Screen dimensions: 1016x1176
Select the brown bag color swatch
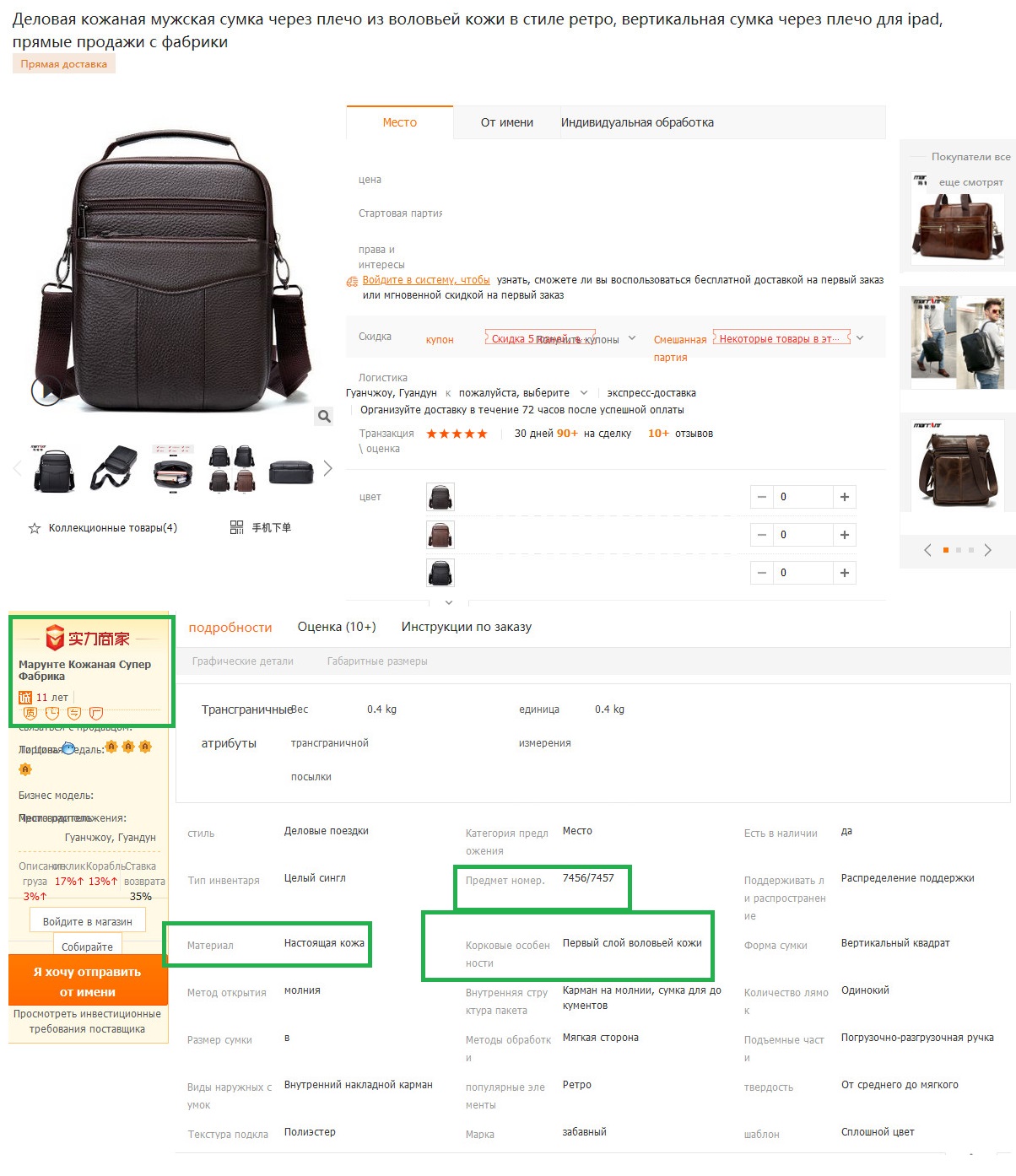click(x=440, y=535)
